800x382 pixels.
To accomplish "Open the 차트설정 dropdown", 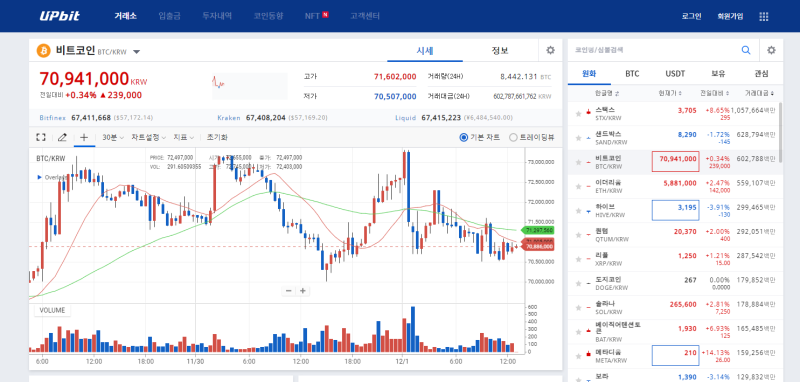I will (x=148, y=137).
